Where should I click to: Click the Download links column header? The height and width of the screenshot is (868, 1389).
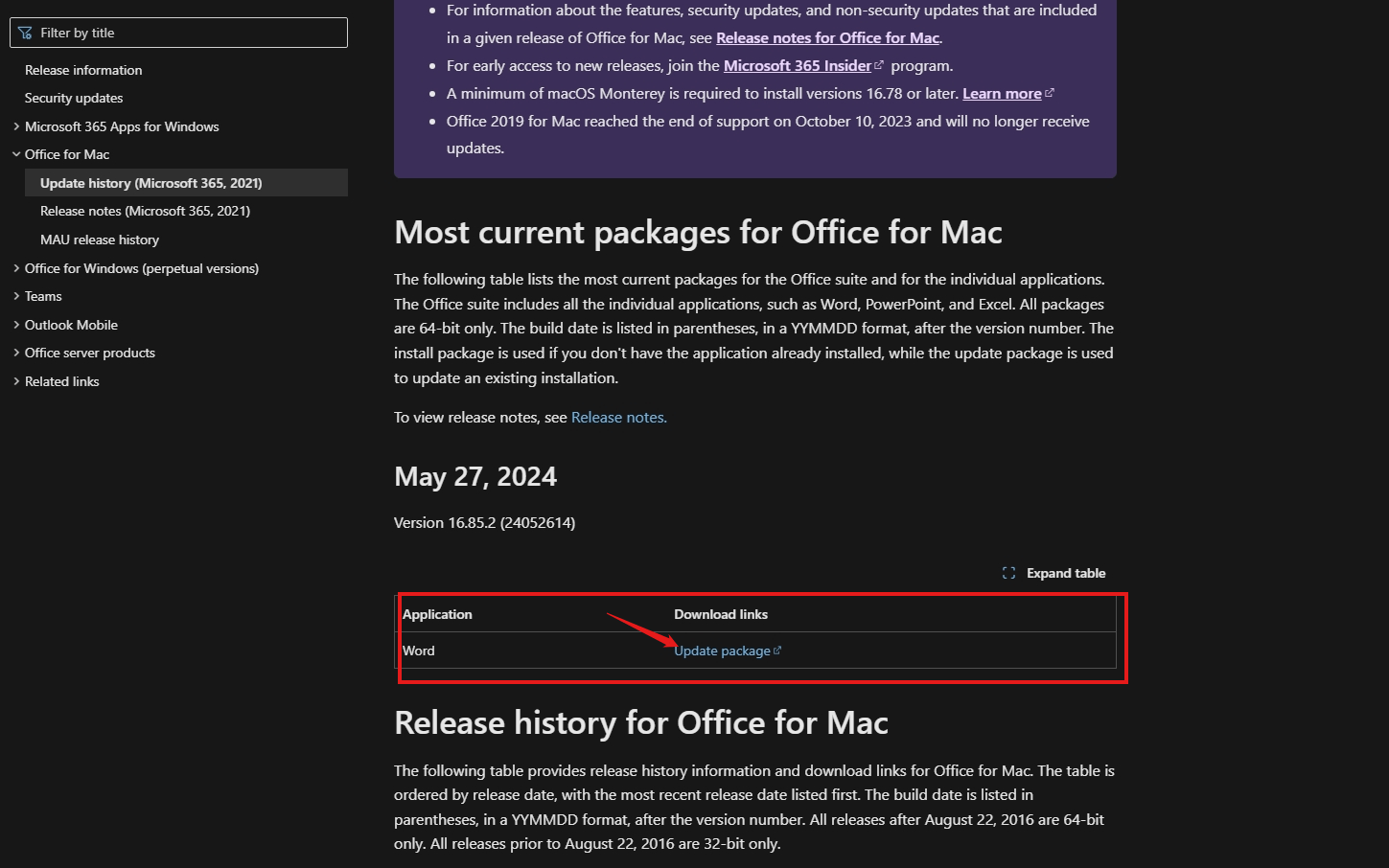(x=721, y=614)
